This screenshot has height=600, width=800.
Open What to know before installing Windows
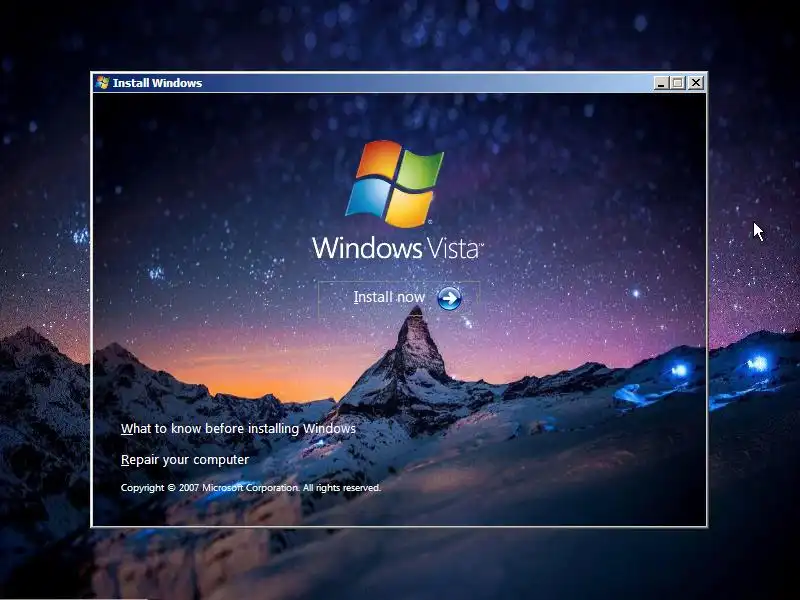(238, 429)
